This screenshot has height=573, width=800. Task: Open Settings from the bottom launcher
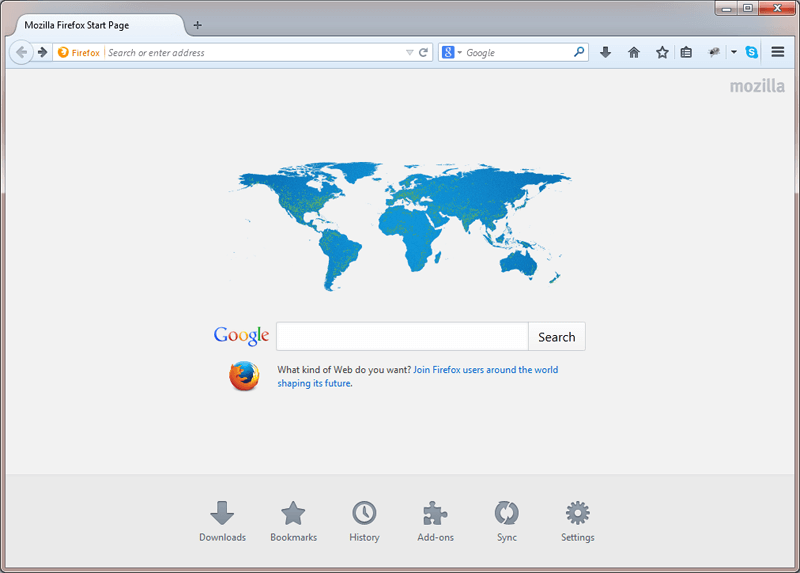click(x=578, y=521)
